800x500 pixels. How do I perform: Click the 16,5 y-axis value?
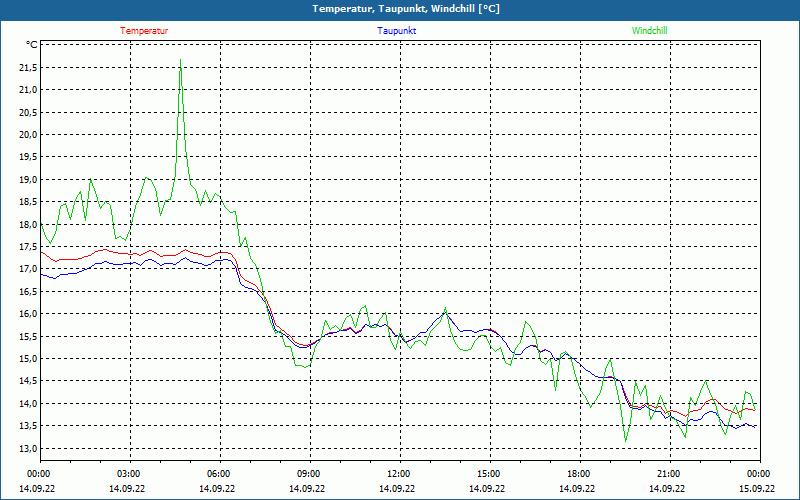click(28, 291)
